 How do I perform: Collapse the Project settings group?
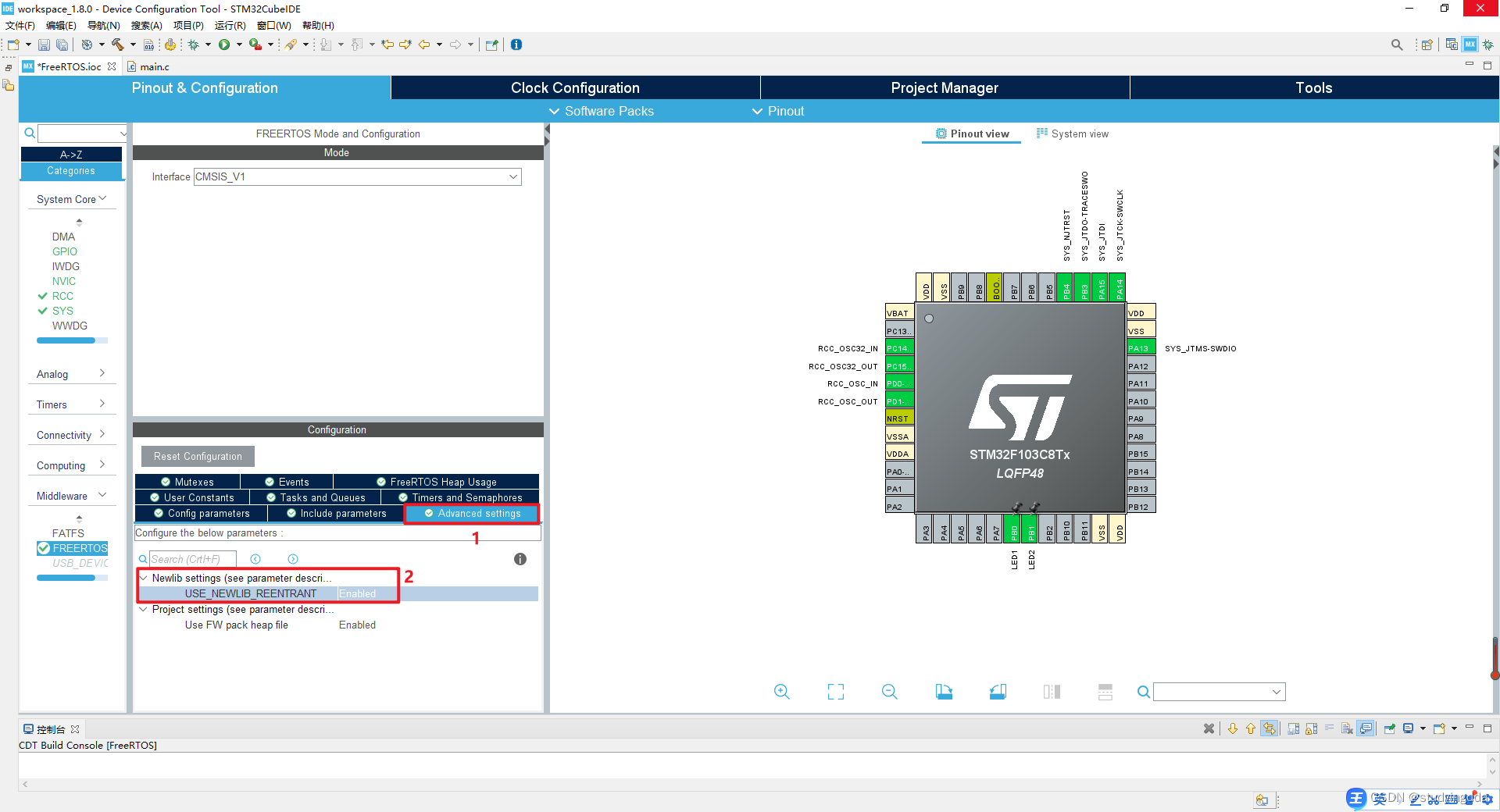click(144, 609)
